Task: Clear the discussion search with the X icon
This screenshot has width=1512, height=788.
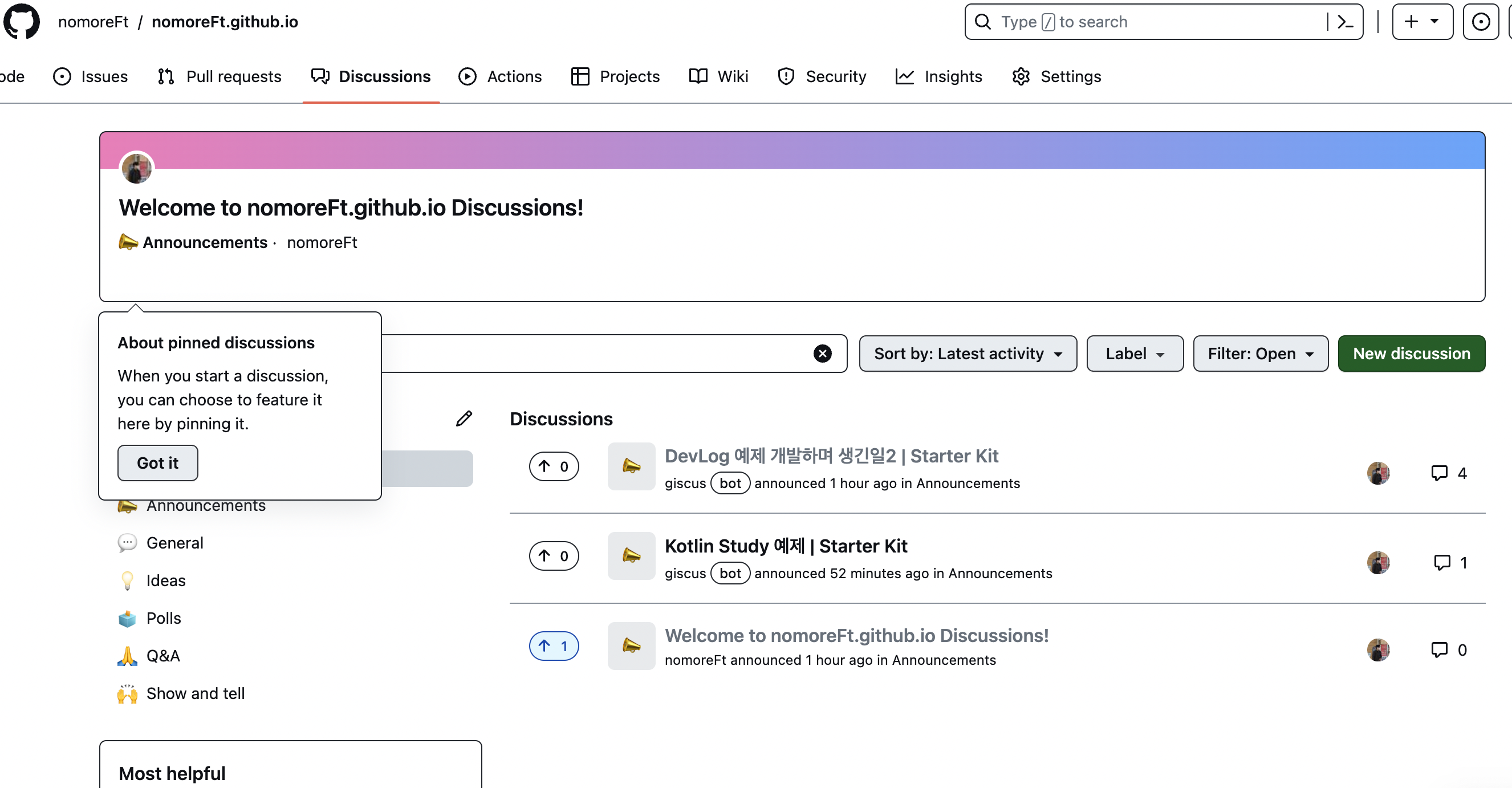Action: (822, 354)
